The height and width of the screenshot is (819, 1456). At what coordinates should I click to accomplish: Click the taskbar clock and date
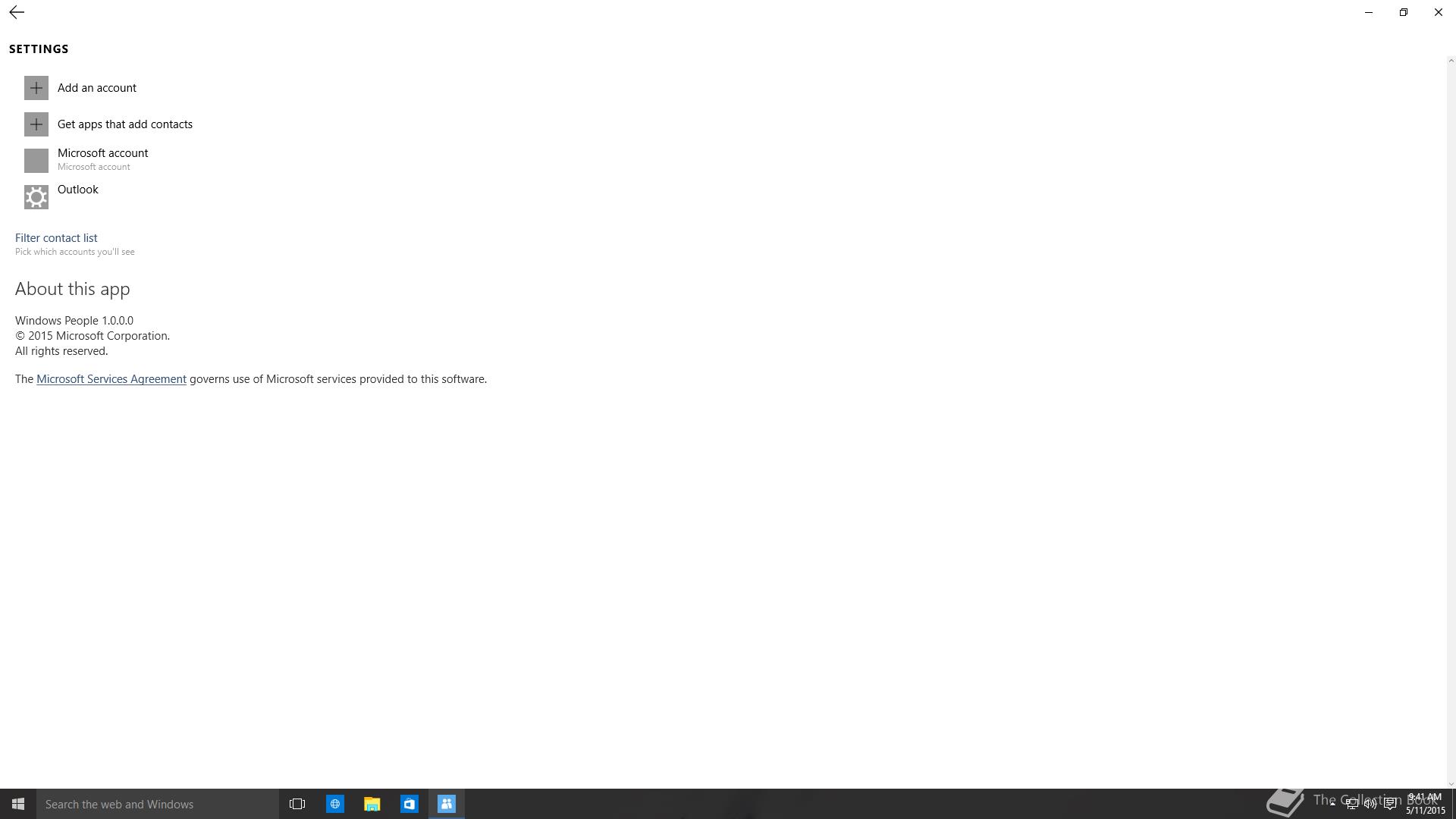(1426, 804)
